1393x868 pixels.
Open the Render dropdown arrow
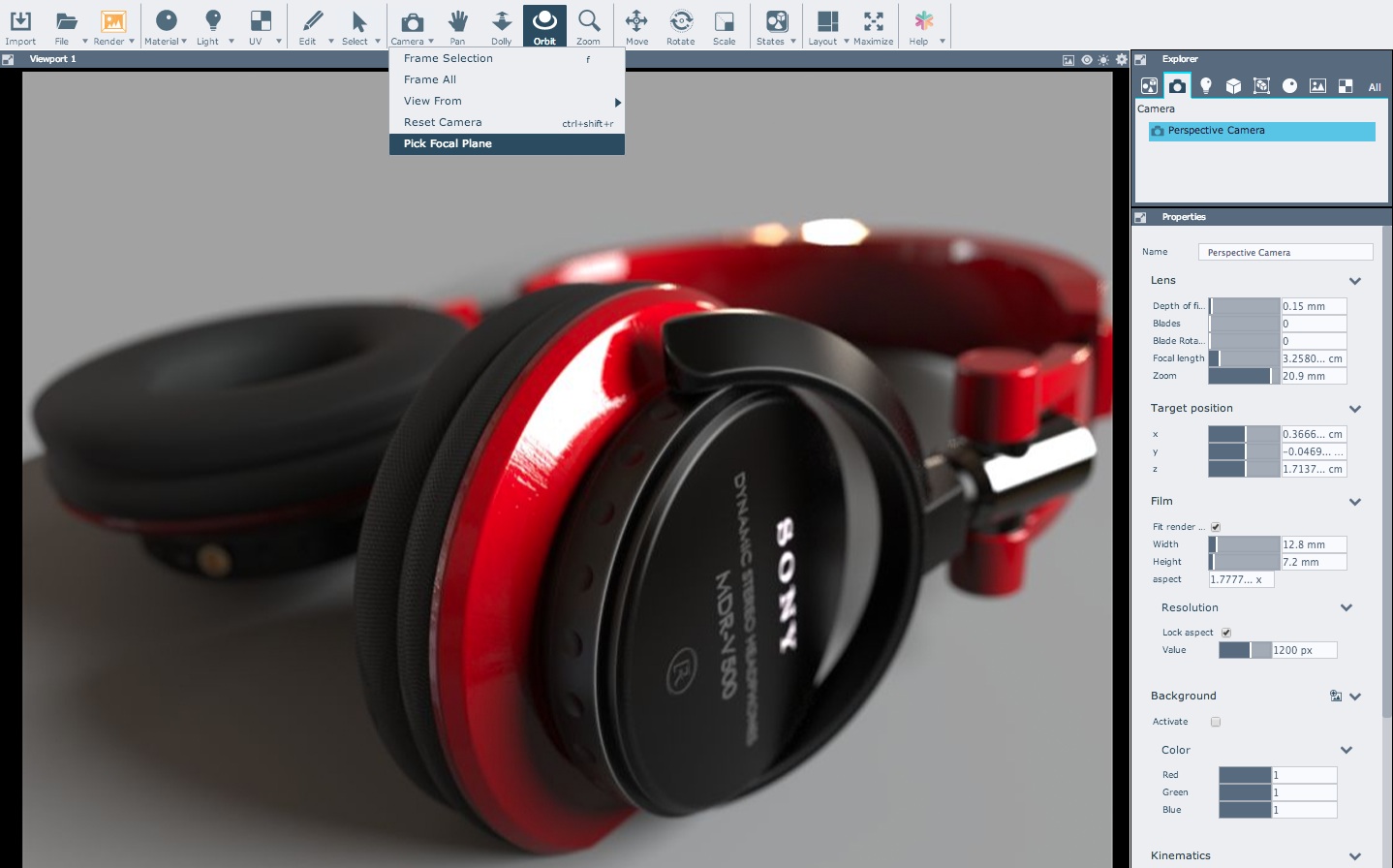coord(132,42)
